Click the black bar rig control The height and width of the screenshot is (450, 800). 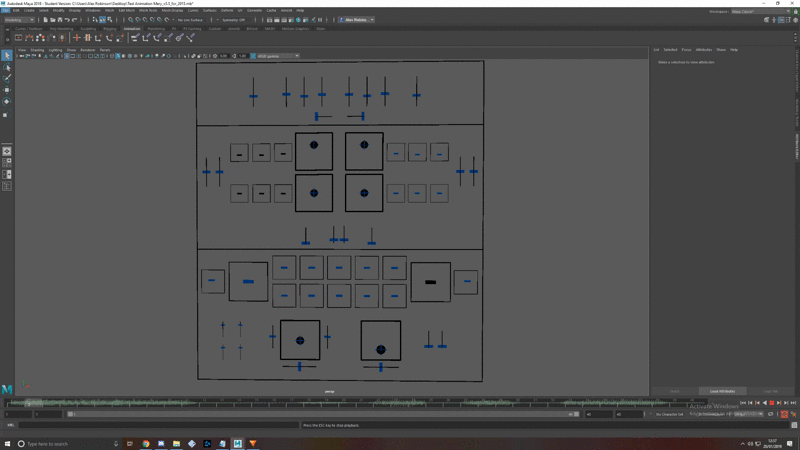[430, 282]
